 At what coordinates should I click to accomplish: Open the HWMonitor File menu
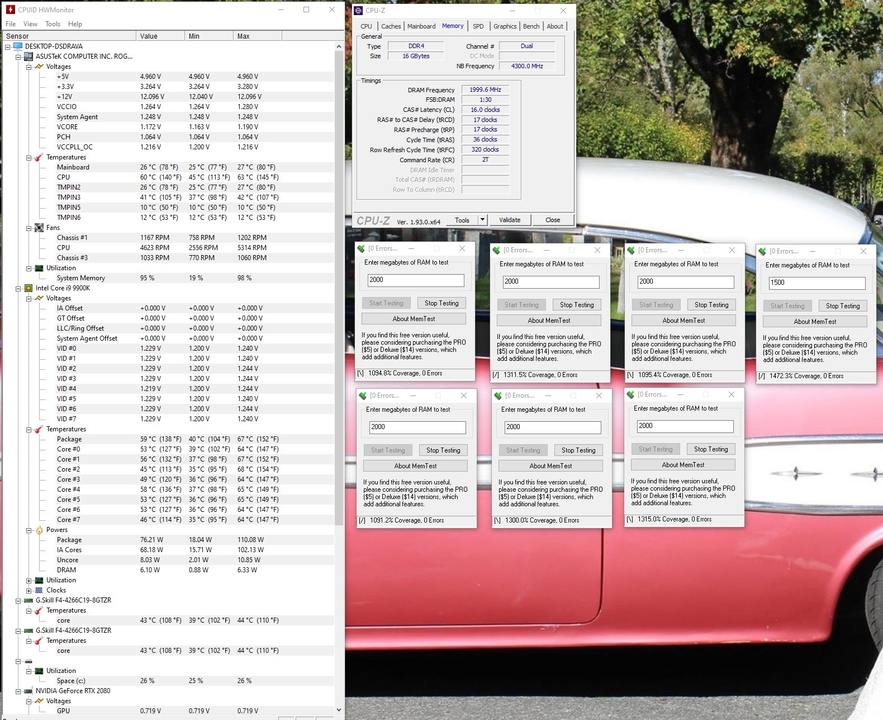click(11, 24)
